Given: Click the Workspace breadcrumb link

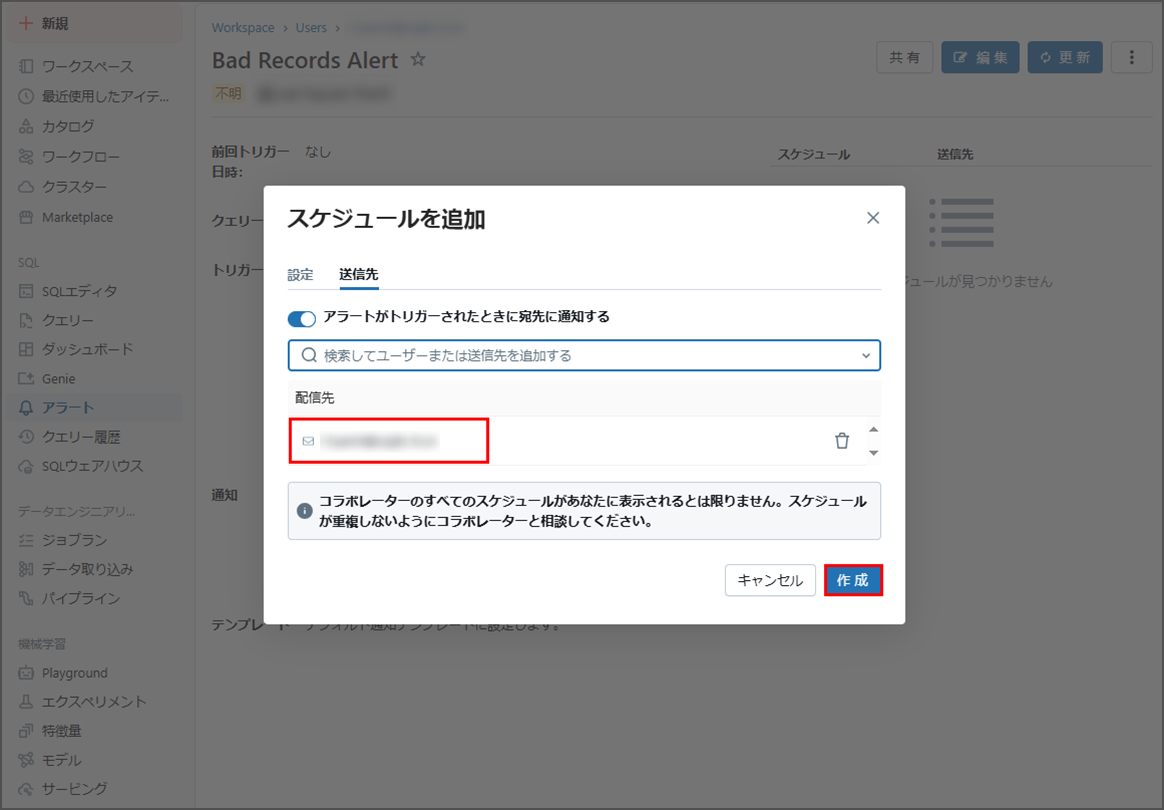Looking at the screenshot, I should click(243, 27).
